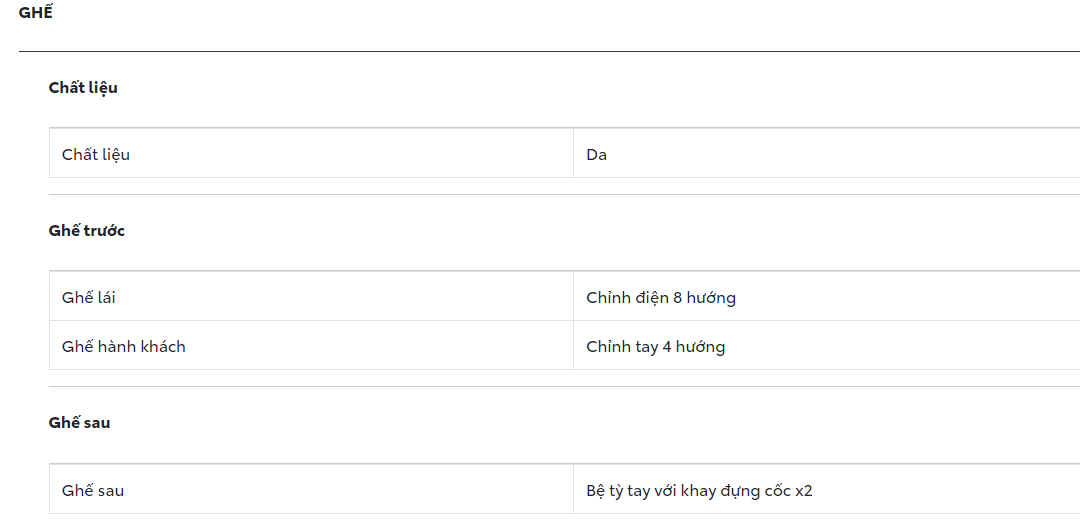Click the bold Ghế sau subsection heading
The image size is (1080, 521).
click(x=80, y=423)
